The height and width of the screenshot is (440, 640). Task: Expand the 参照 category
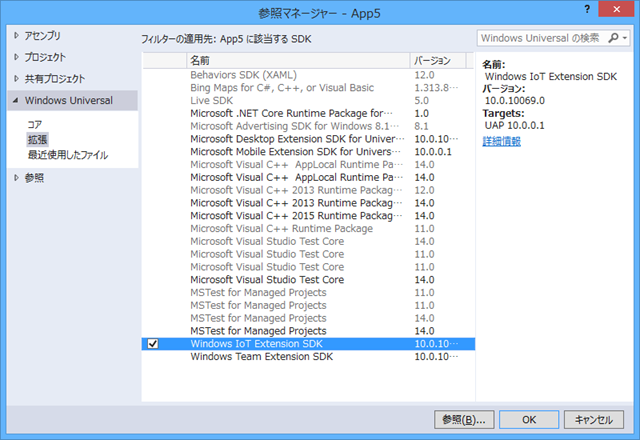tap(15, 178)
